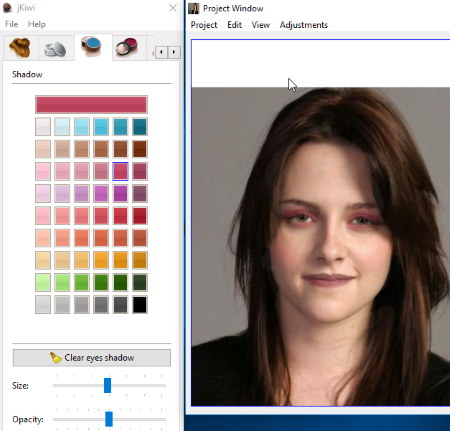
Task: Select the bright purple shadow swatch
Action: 120,193
